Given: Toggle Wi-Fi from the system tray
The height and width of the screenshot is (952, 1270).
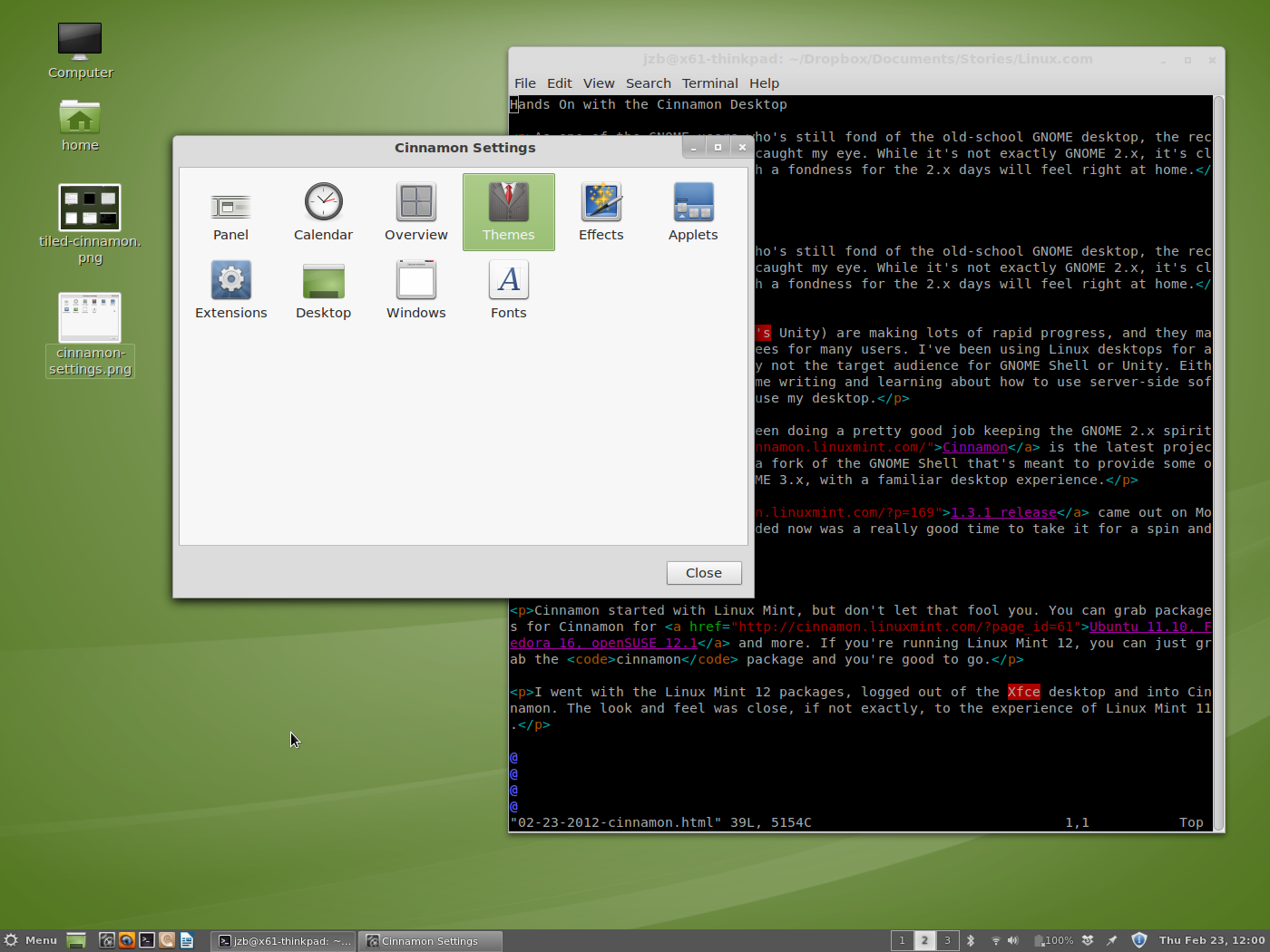Looking at the screenshot, I should [995, 940].
